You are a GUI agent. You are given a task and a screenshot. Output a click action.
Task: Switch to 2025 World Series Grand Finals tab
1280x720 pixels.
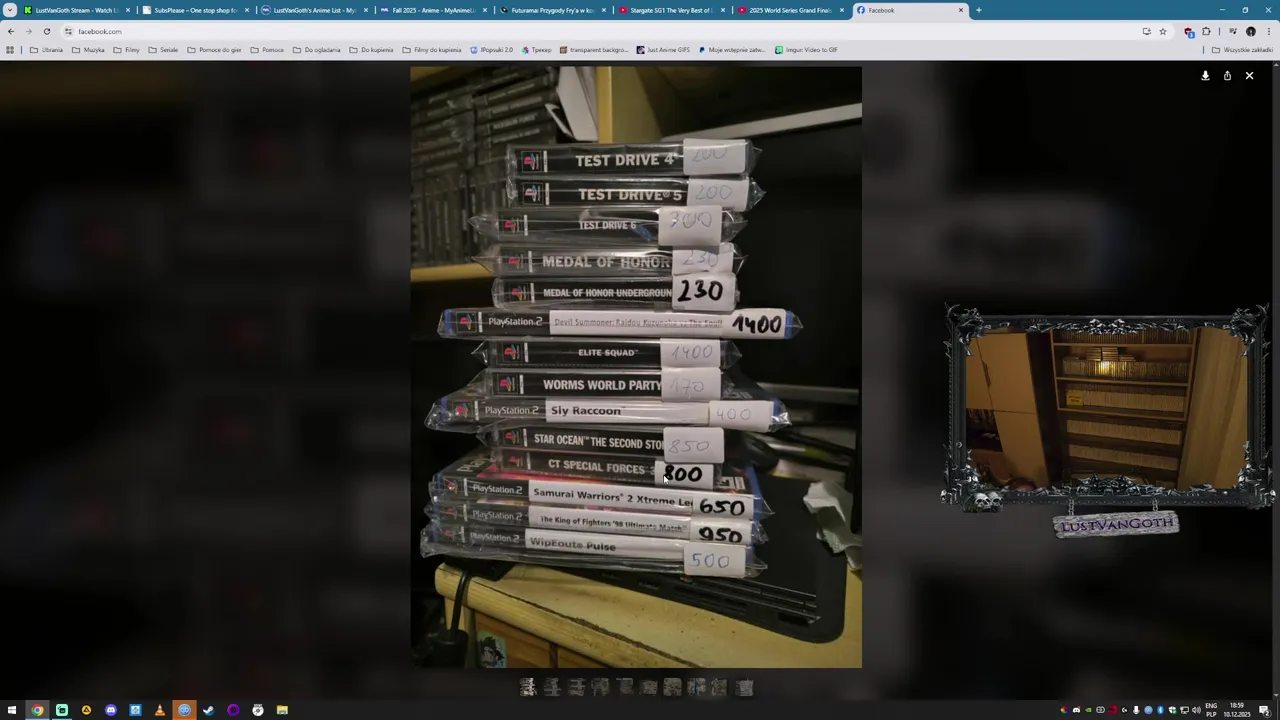pos(790,10)
